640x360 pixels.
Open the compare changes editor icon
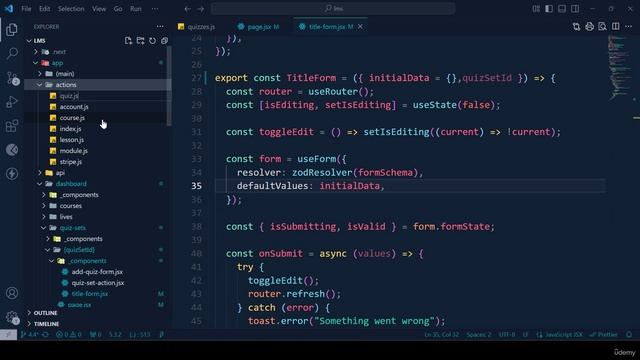pos(576,27)
